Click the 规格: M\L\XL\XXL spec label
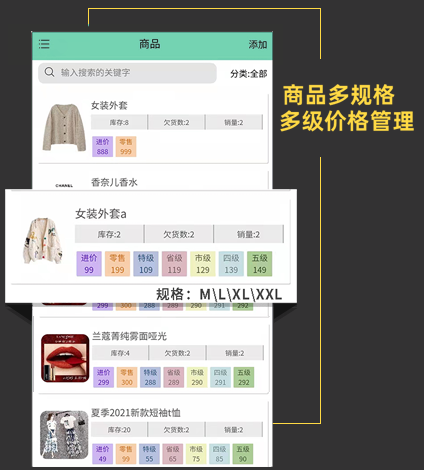424x470 pixels. click(x=219, y=294)
